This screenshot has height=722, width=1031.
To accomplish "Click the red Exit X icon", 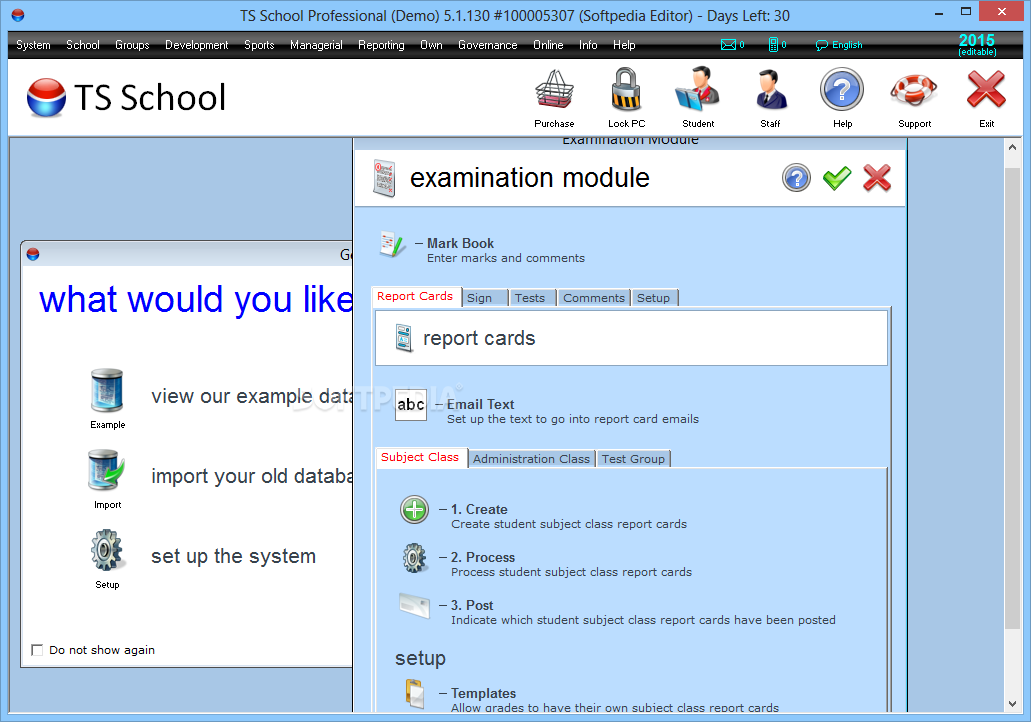I will tap(986, 89).
